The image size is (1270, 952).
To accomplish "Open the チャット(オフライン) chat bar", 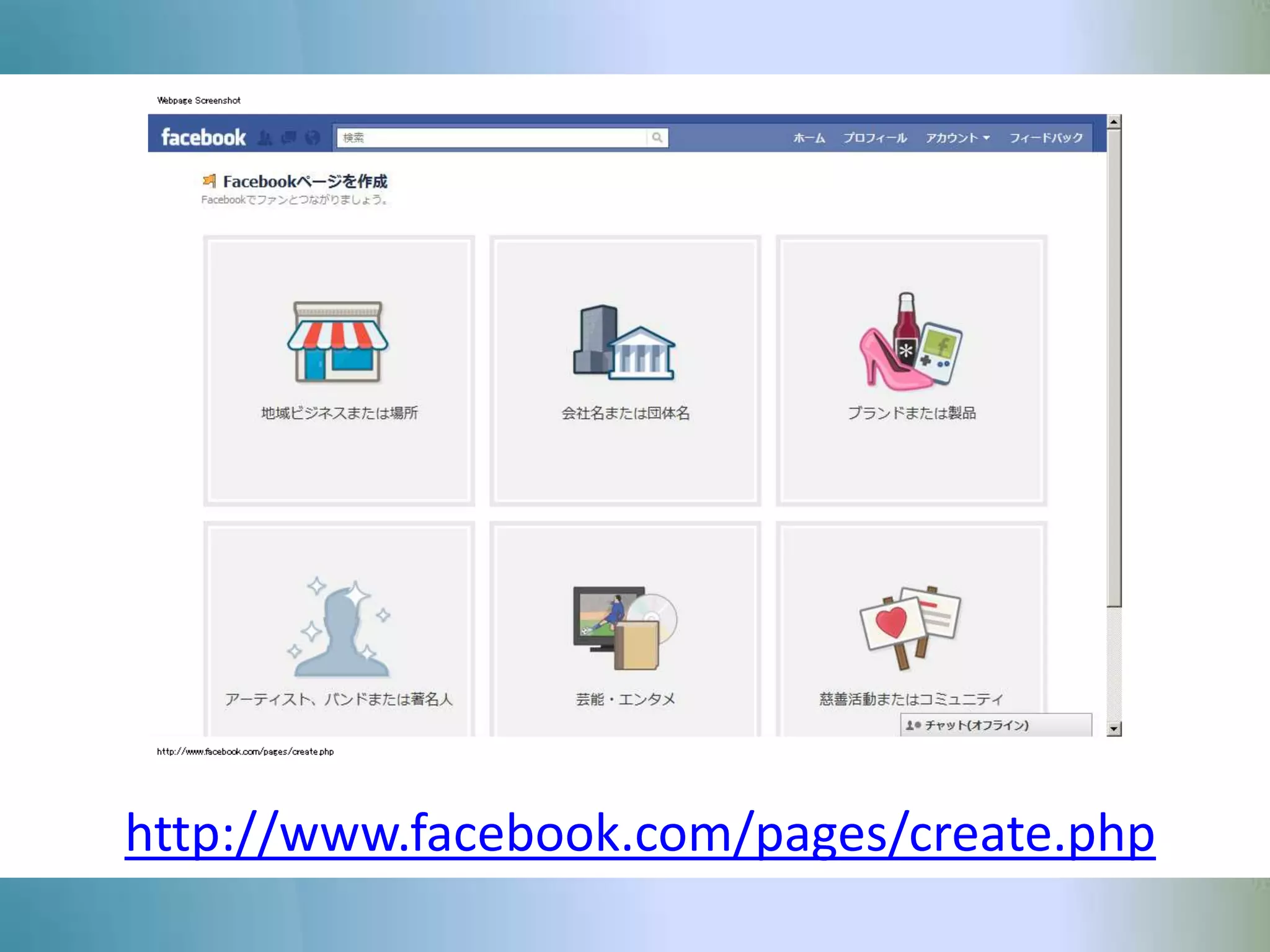I will (996, 725).
